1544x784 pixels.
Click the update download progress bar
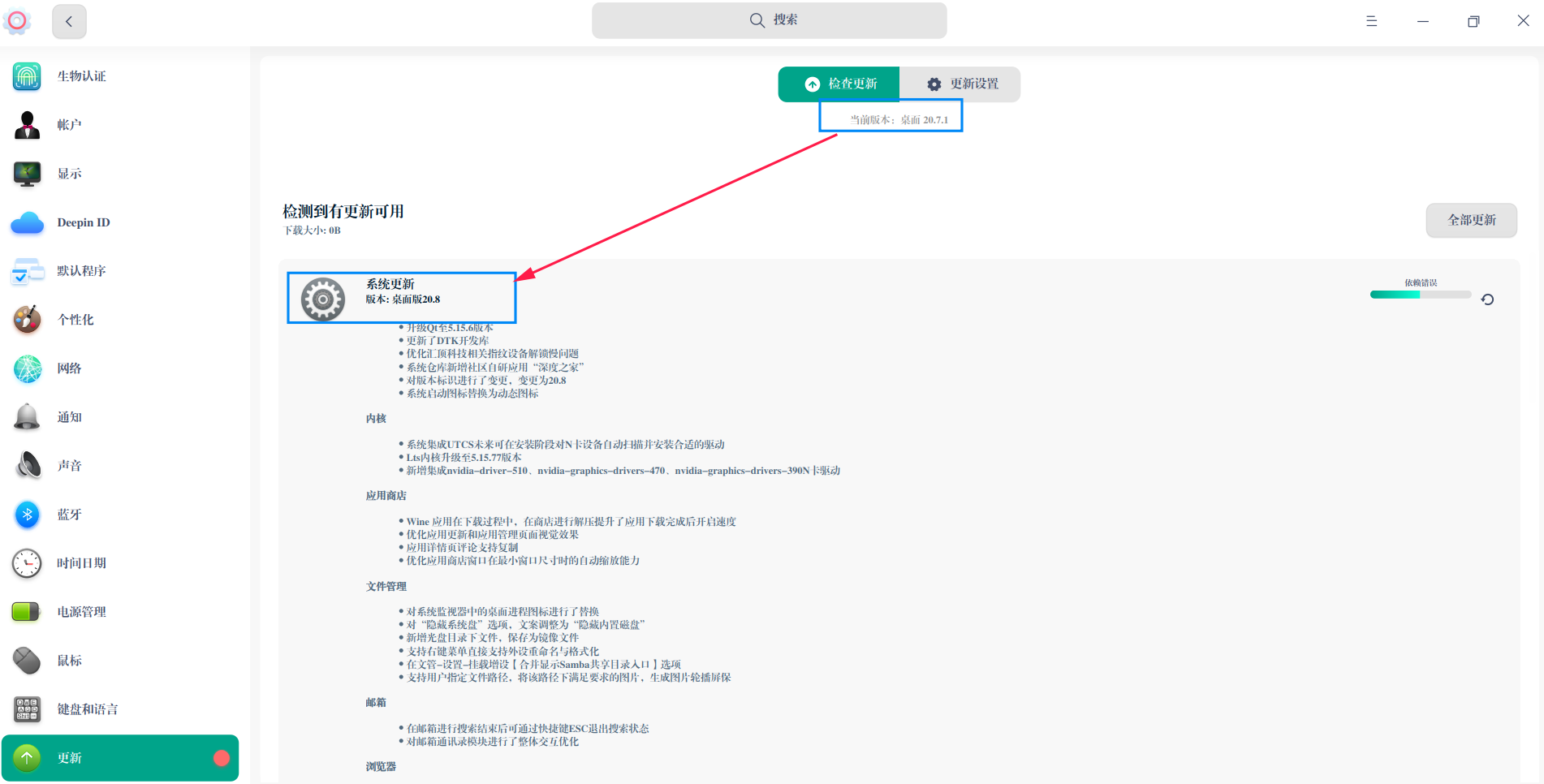[1421, 295]
